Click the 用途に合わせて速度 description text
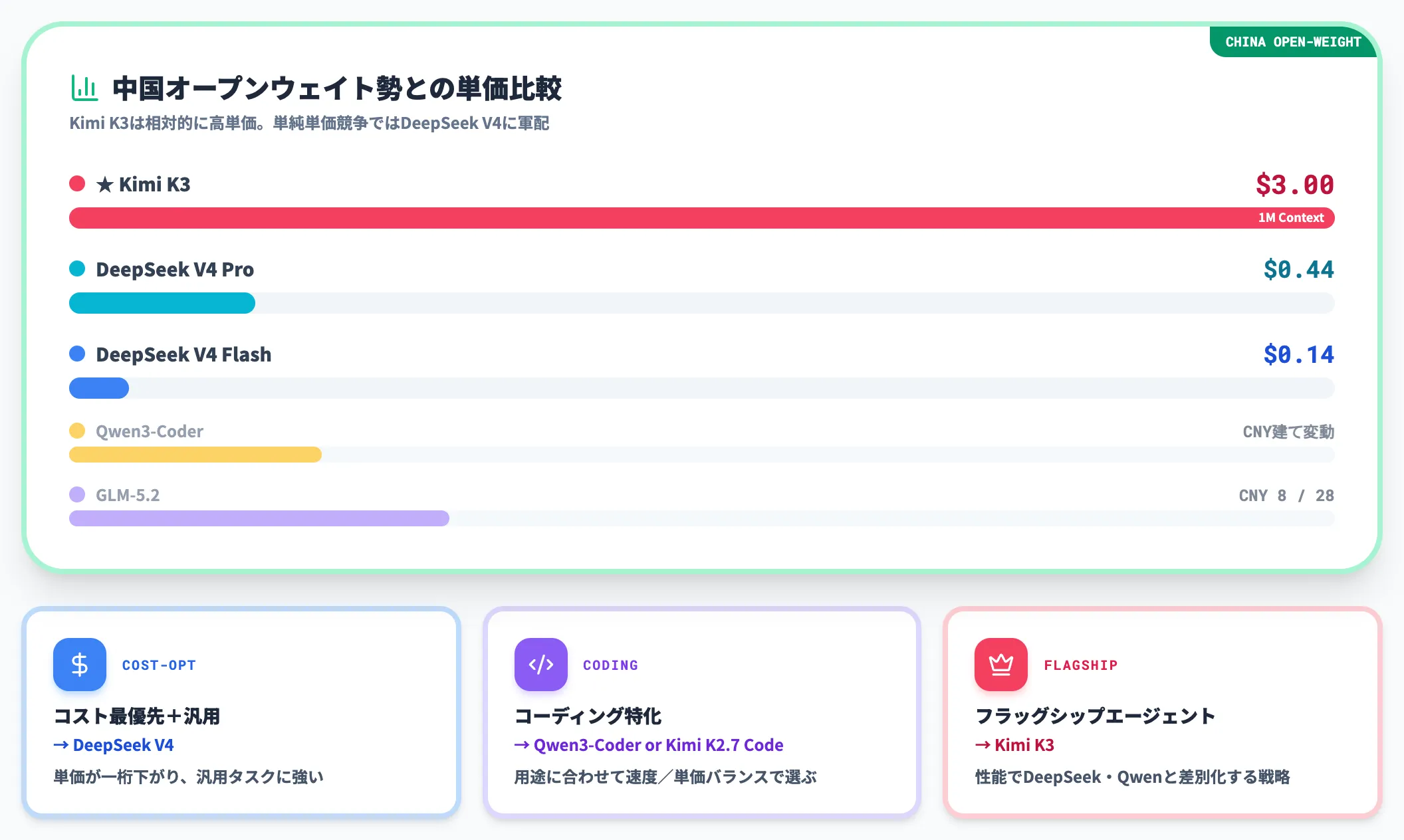Image resolution: width=1404 pixels, height=840 pixels. pyautogui.click(x=665, y=778)
